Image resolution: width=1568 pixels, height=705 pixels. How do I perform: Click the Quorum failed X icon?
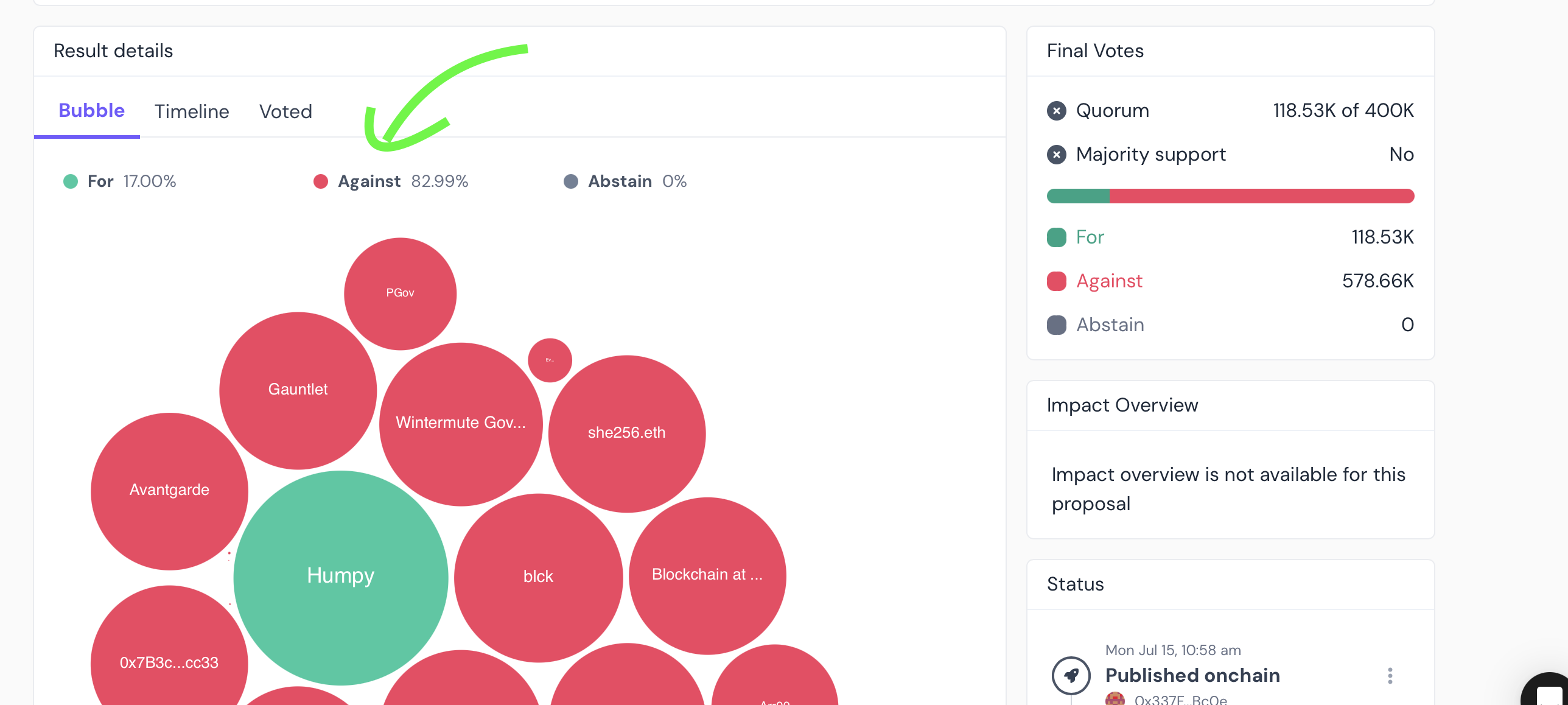[x=1056, y=111]
